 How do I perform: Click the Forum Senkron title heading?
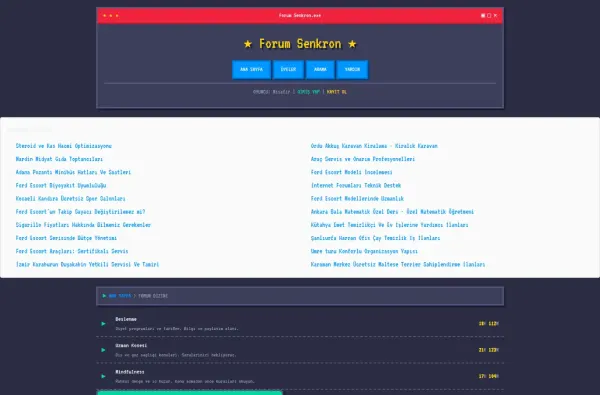click(300, 44)
